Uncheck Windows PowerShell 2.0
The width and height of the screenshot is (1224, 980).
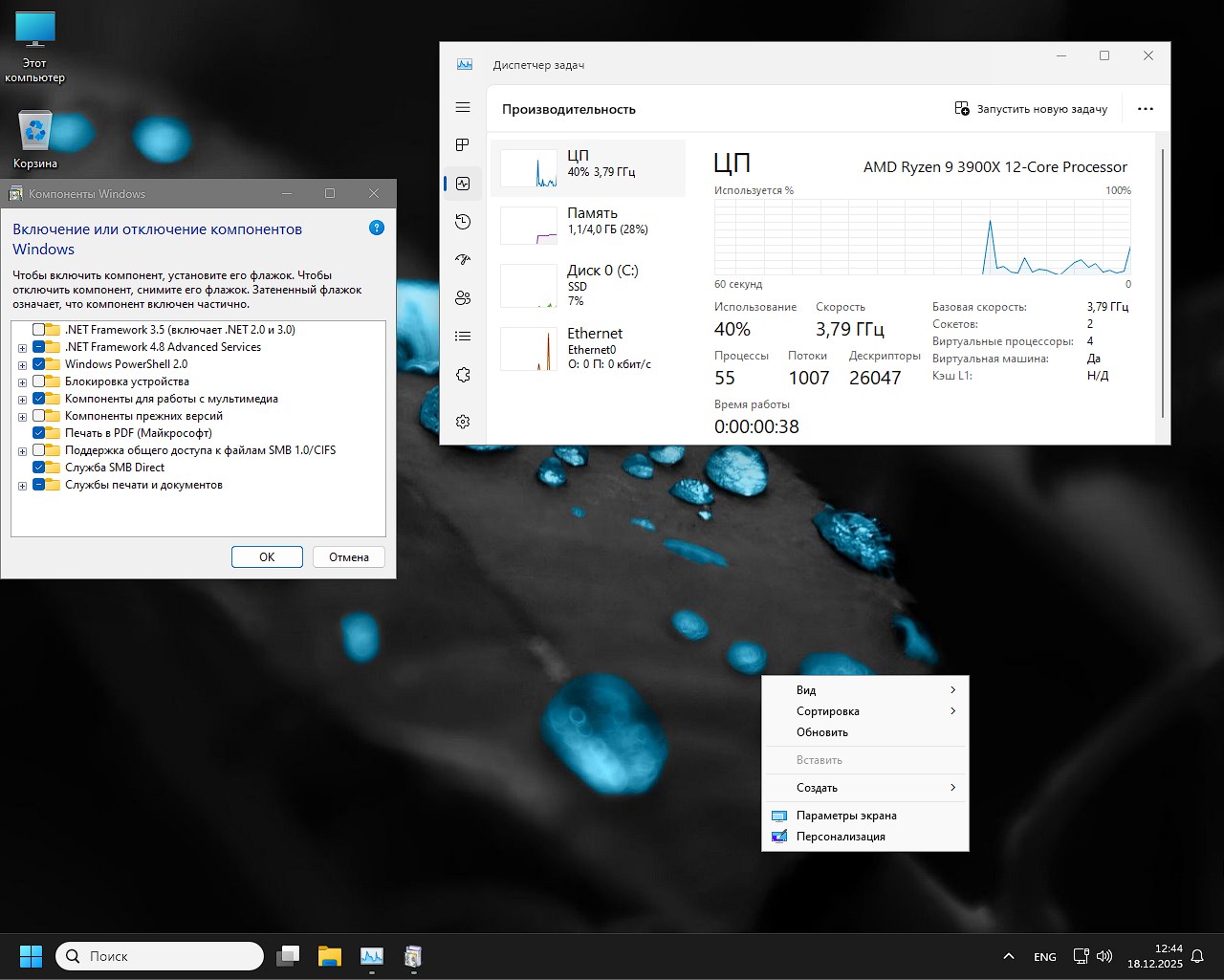(x=38, y=363)
